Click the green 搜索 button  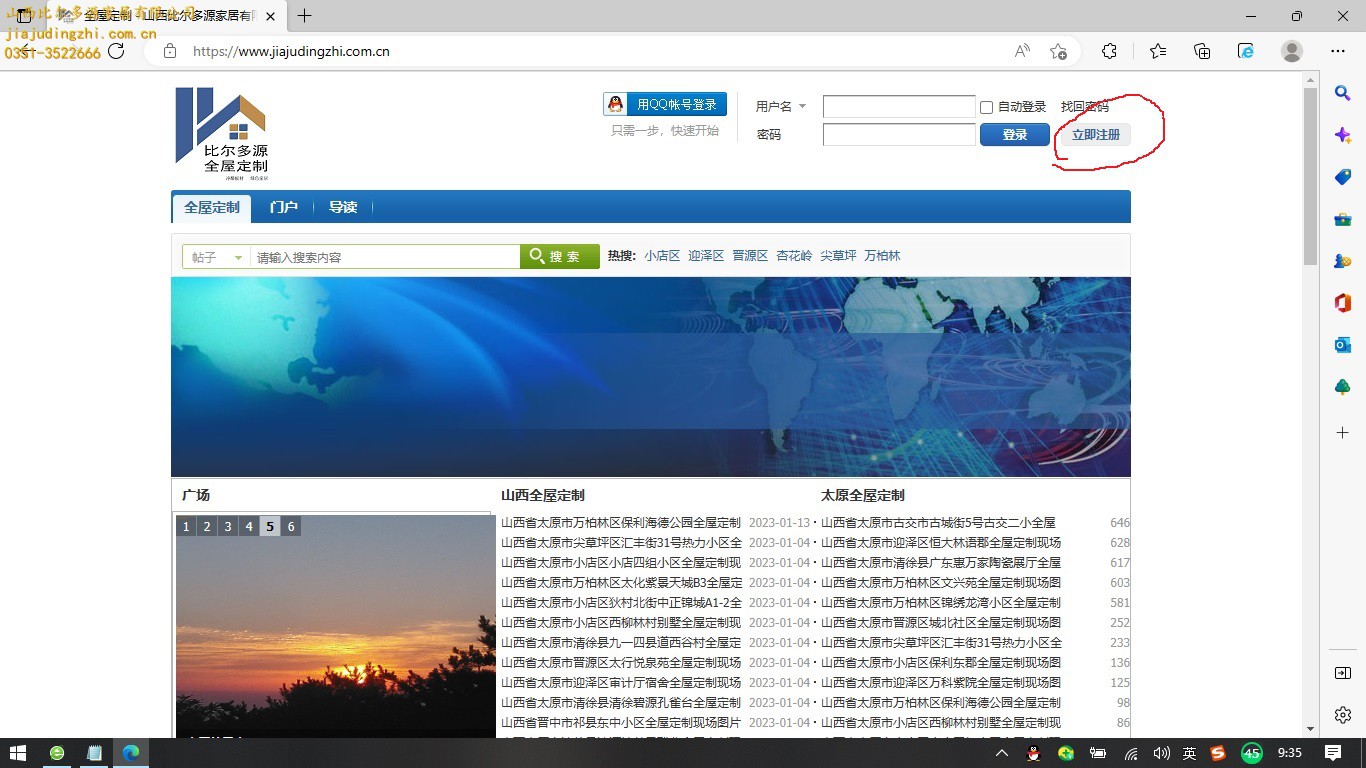[x=560, y=257]
